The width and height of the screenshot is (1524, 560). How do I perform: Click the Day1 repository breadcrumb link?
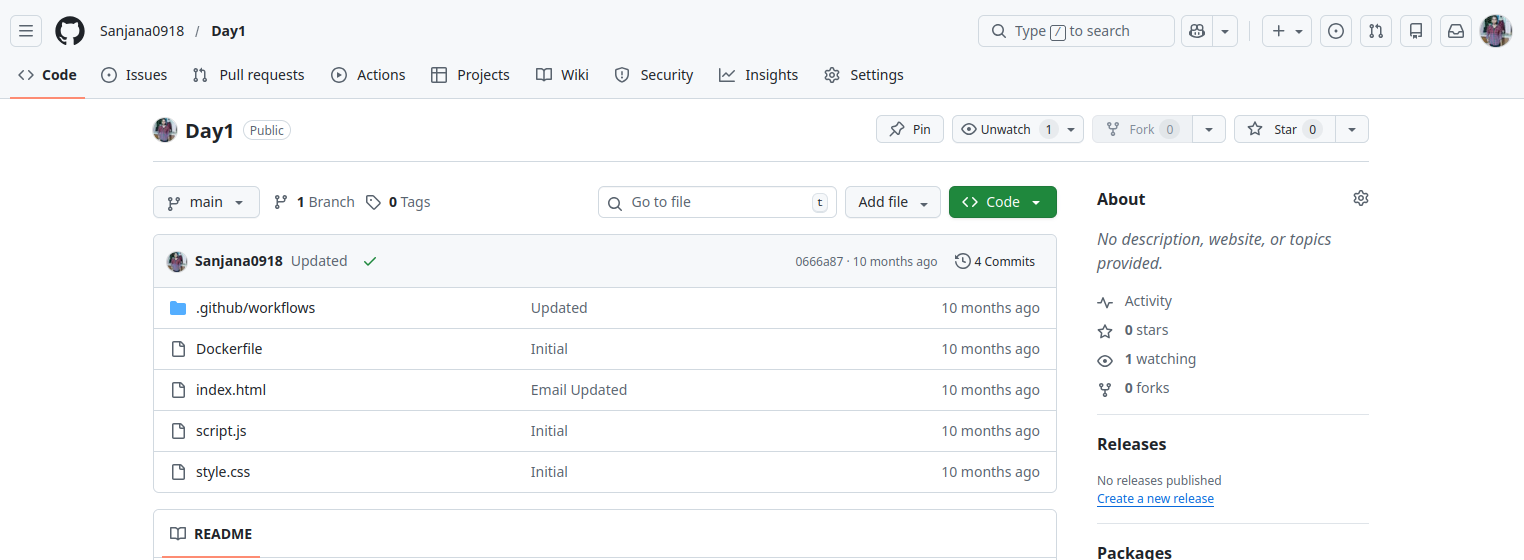228,31
